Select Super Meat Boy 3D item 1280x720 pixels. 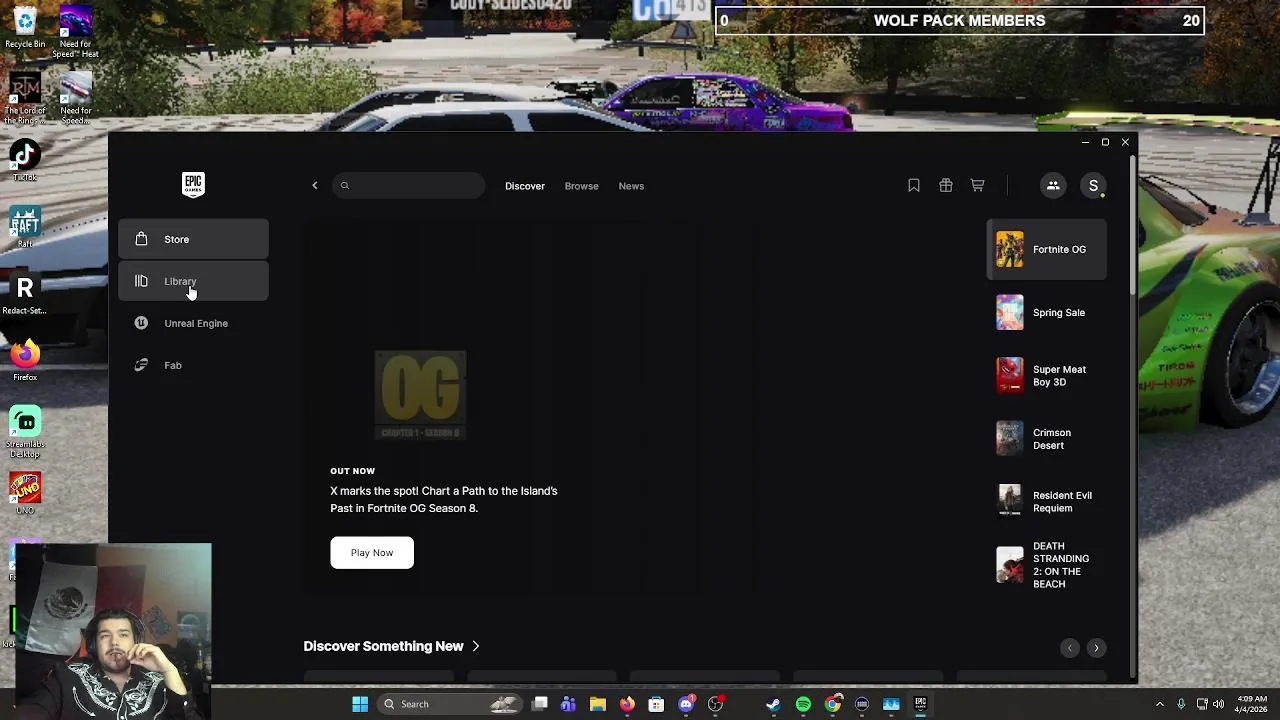pyautogui.click(x=1047, y=375)
